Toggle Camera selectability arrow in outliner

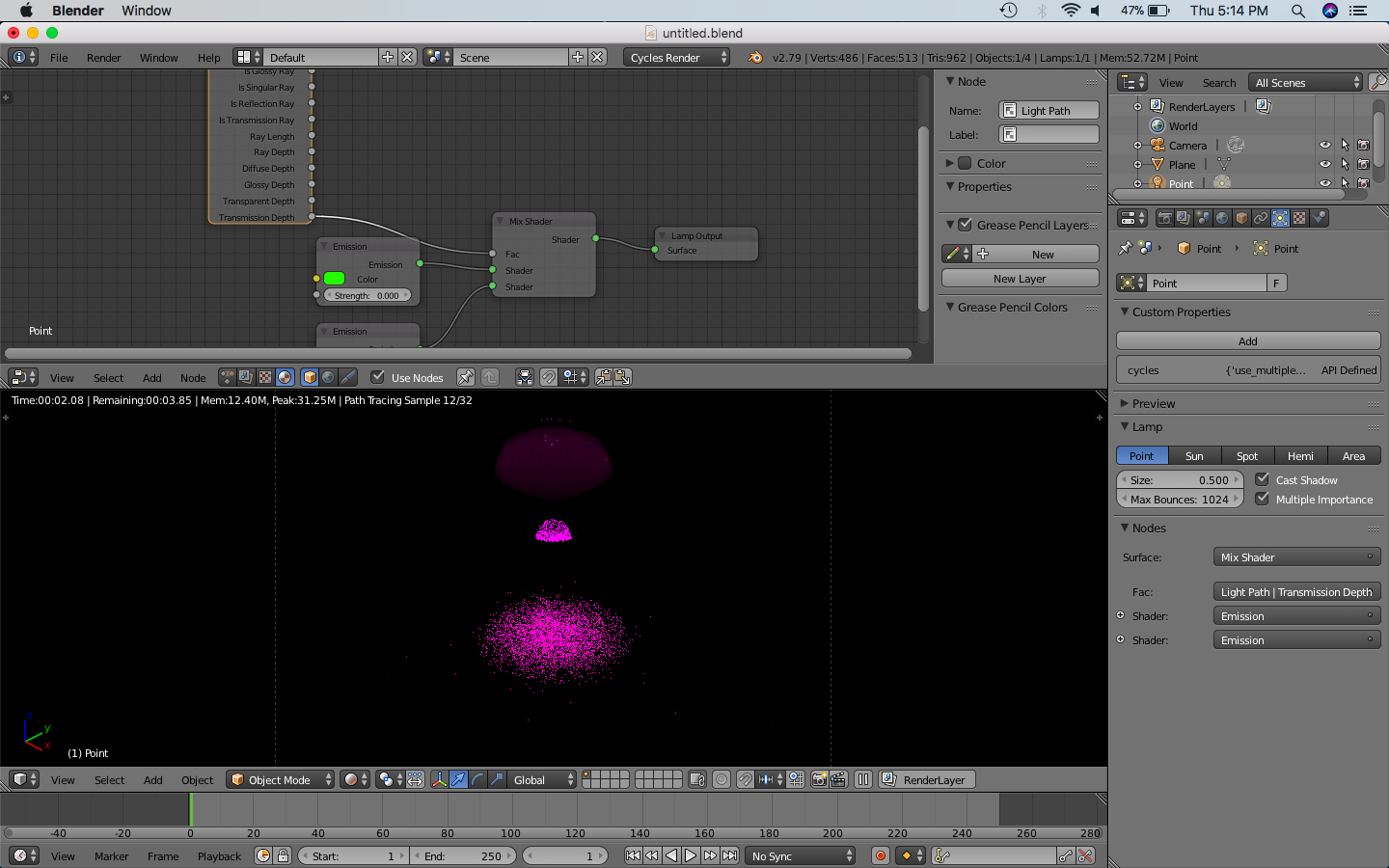(1345, 145)
